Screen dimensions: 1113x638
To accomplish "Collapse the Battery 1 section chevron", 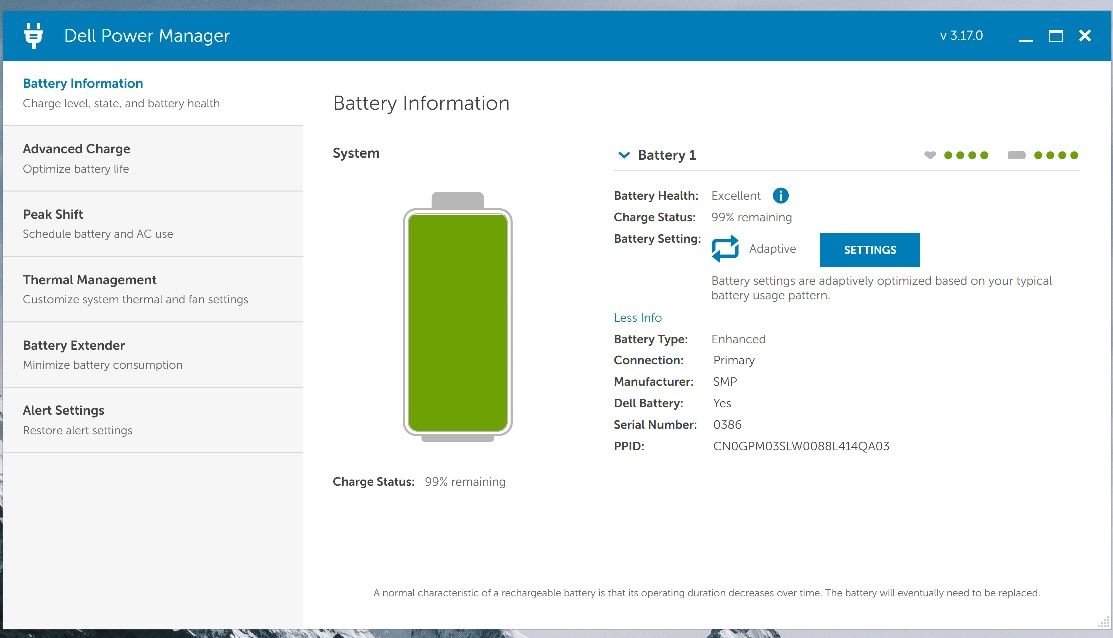I will click(624, 155).
